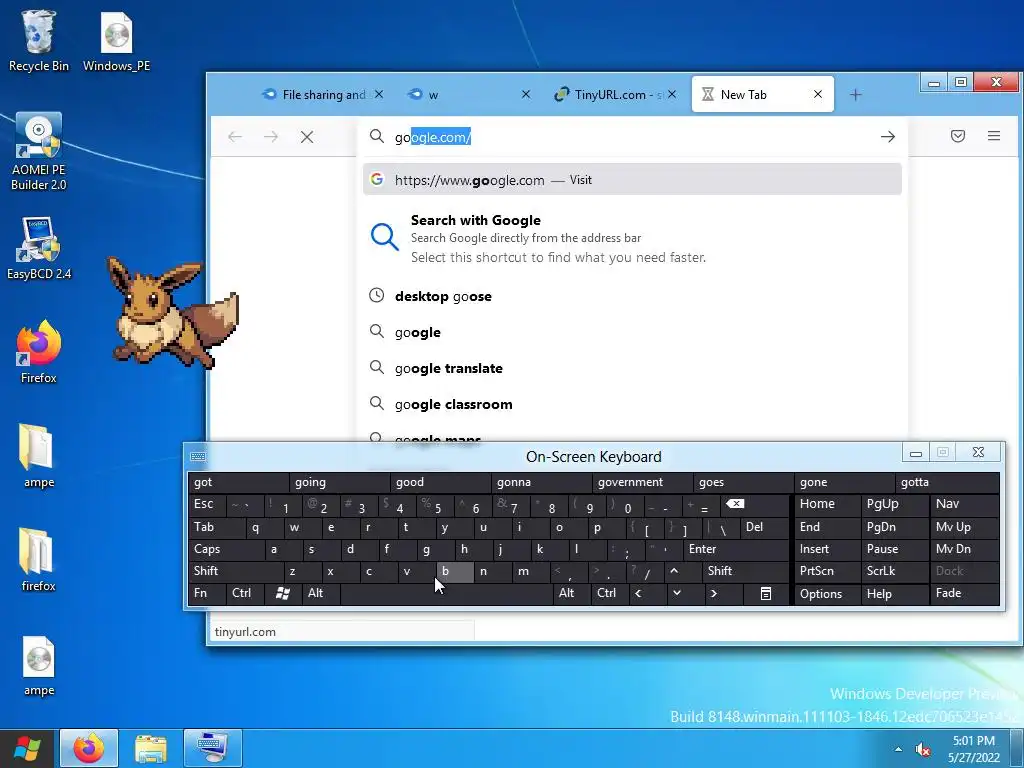Viewport: 1024px width, 768px height.
Task: Launch AOMEI PE Builder 2.0 shortcut
Action: coord(39,152)
